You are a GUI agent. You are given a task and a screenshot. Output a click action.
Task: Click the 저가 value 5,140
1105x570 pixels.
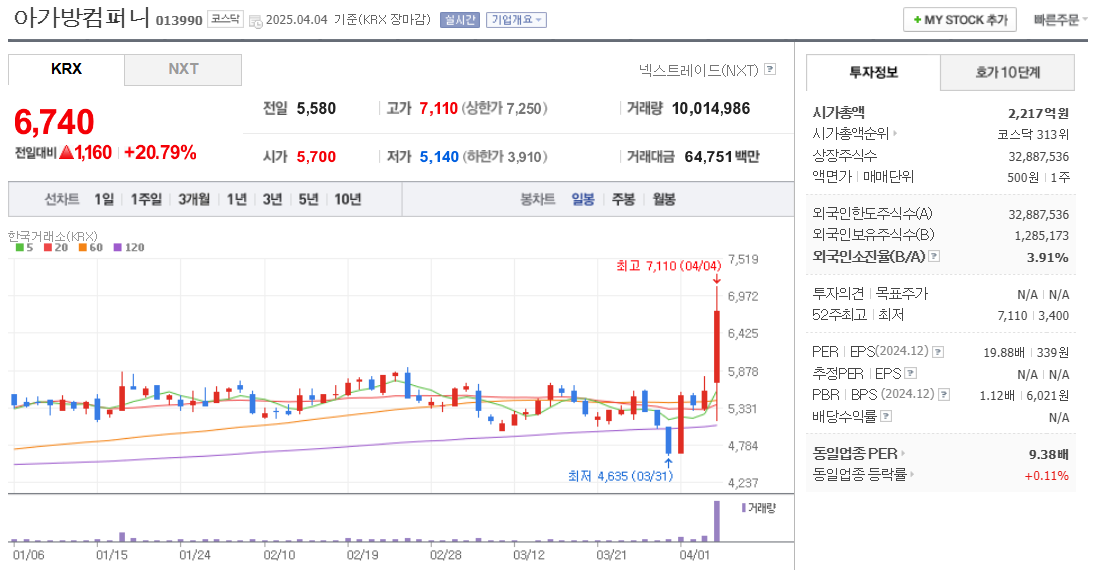[x=439, y=156]
